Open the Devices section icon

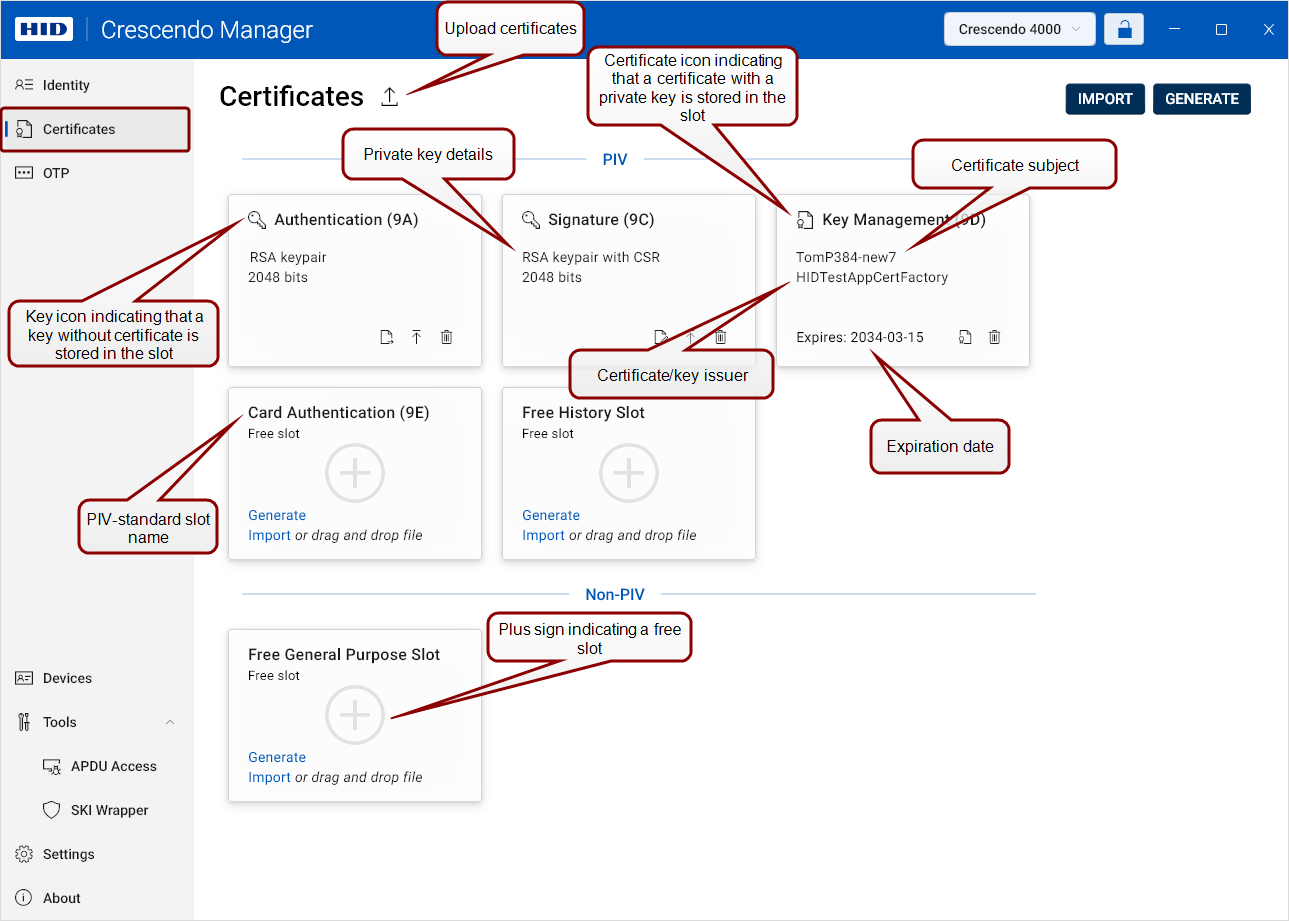point(25,678)
